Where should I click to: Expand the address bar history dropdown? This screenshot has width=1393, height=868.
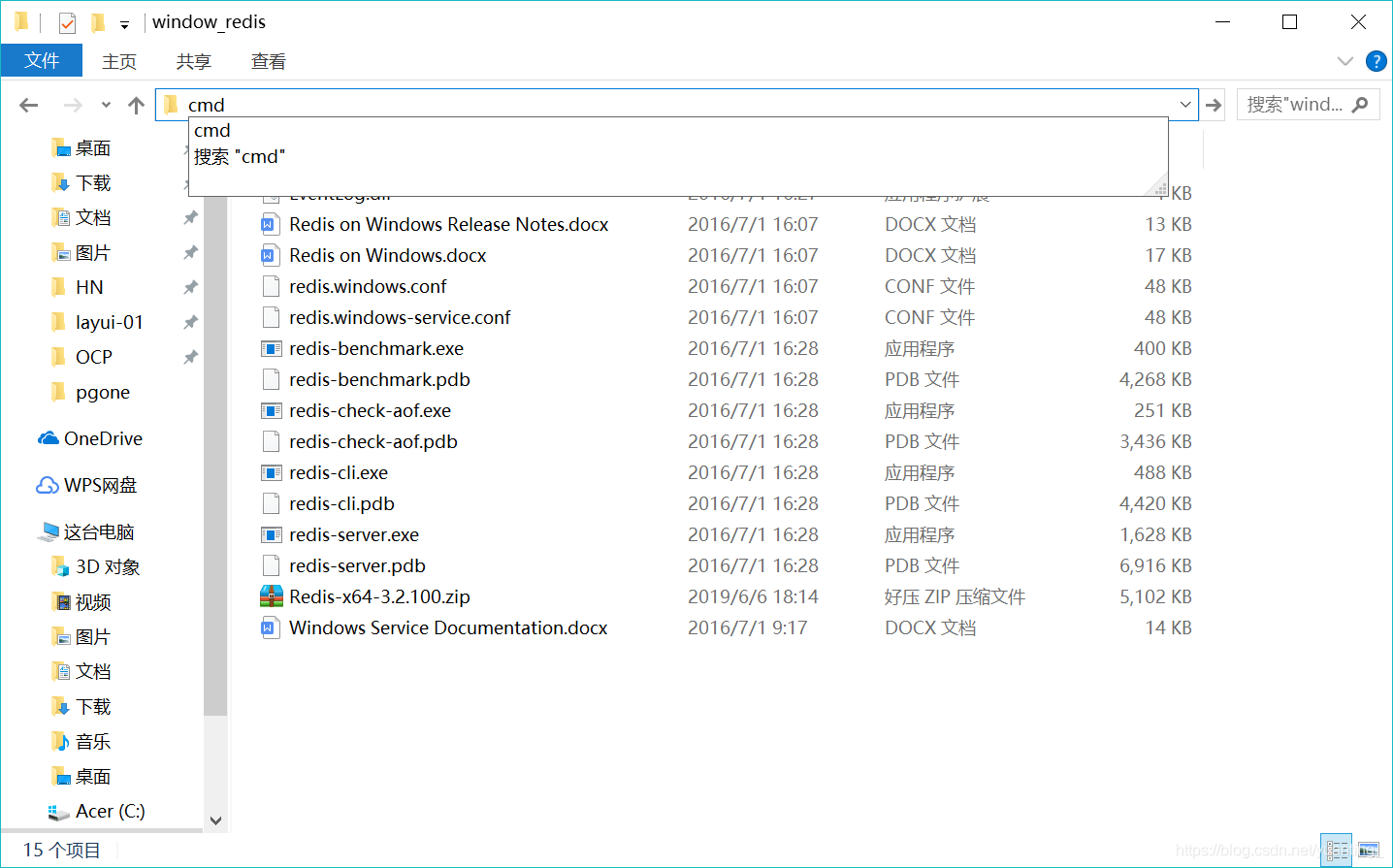click(1185, 105)
